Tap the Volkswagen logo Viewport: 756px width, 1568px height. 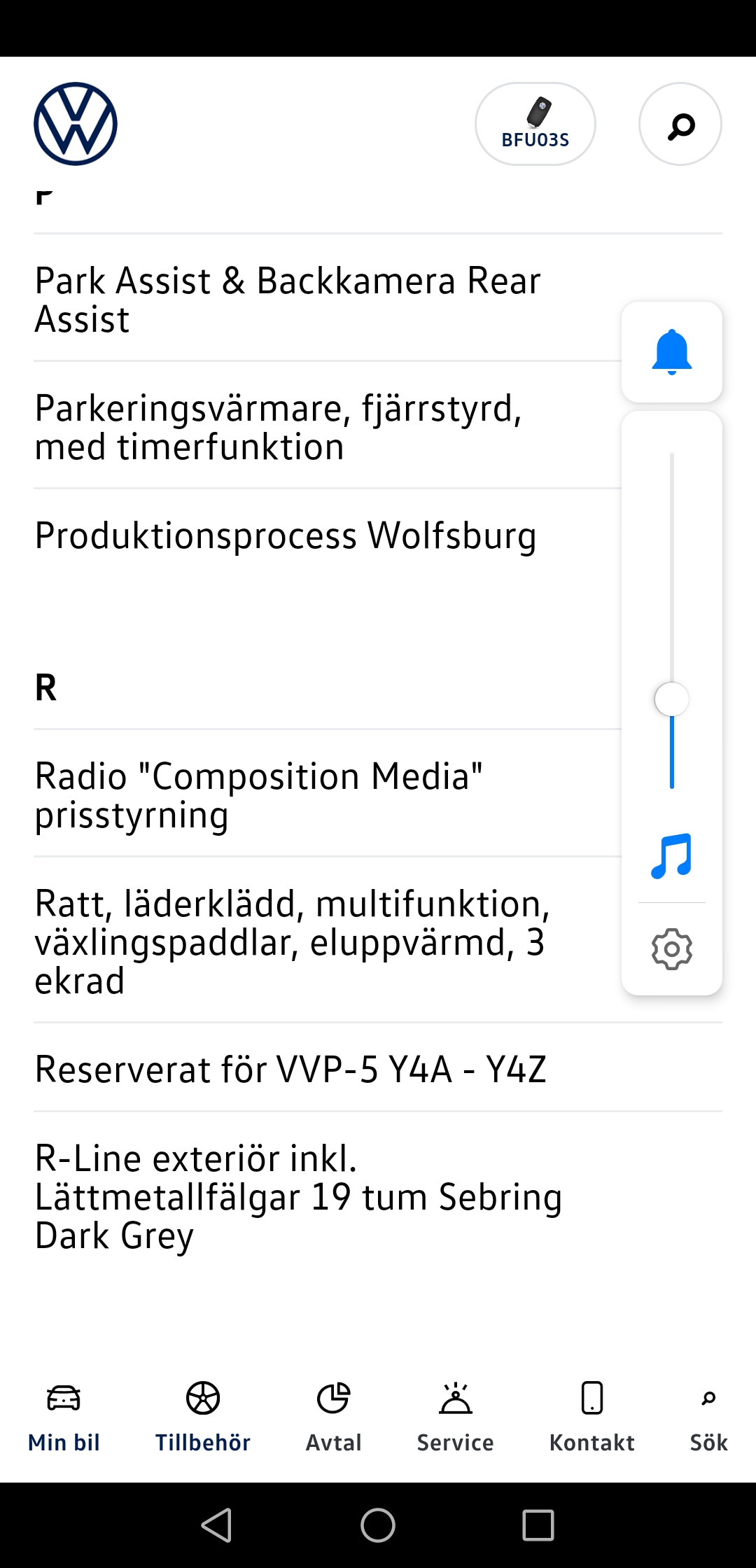click(x=76, y=124)
